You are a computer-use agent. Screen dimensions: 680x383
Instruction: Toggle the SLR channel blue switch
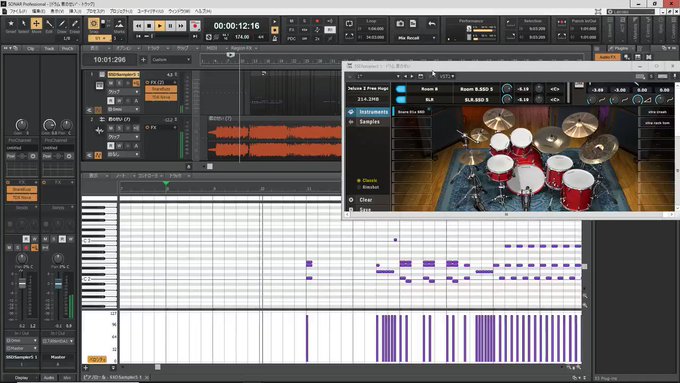click(401, 99)
